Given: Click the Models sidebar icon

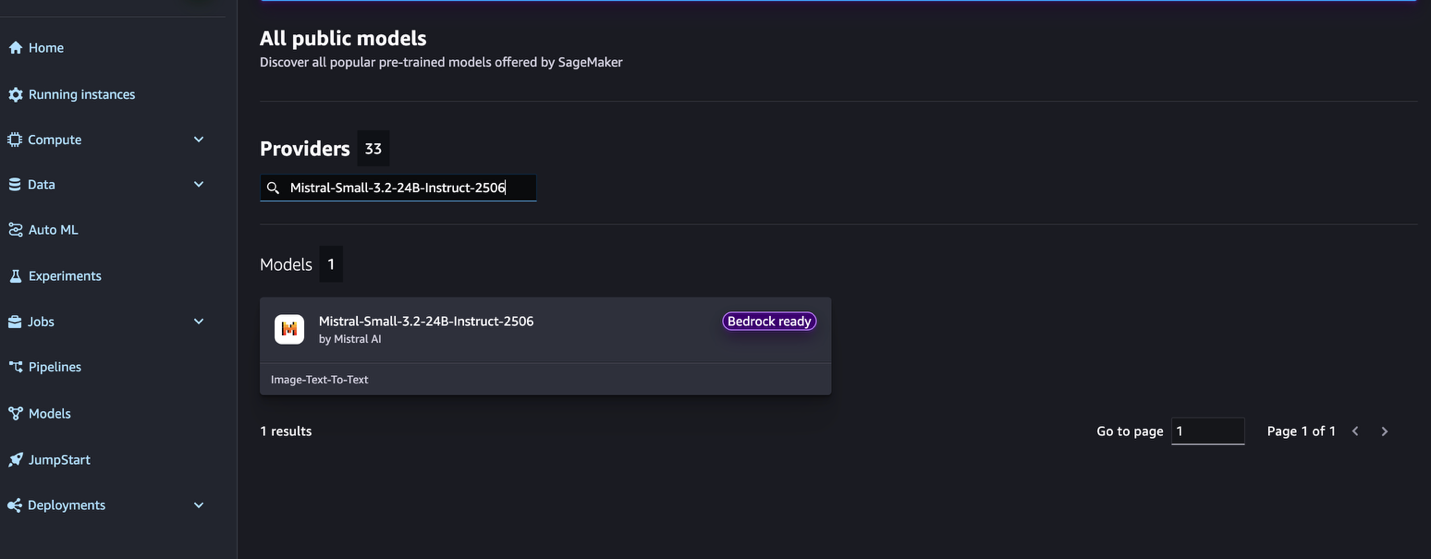Looking at the screenshot, I should pyautogui.click(x=15, y=413).
